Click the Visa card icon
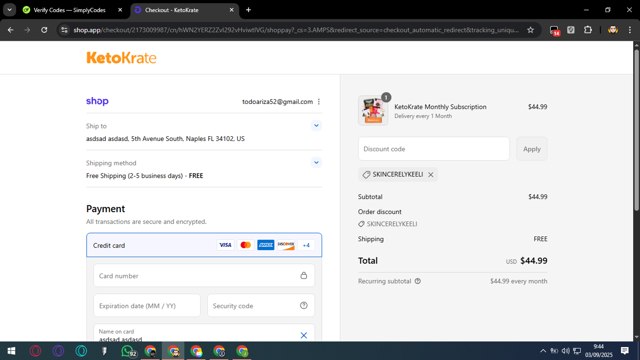The height and width of the screenshot is (360, 640). click(x=225, y=245)
